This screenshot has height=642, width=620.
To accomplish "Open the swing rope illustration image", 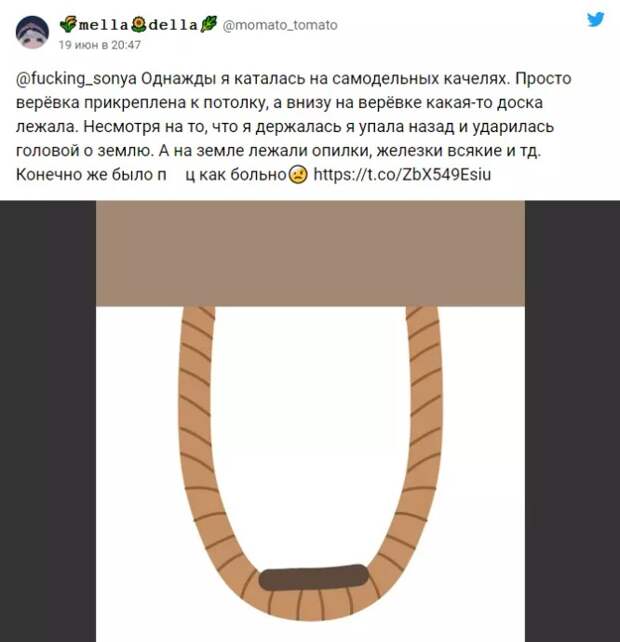I will tap(310, 421).
